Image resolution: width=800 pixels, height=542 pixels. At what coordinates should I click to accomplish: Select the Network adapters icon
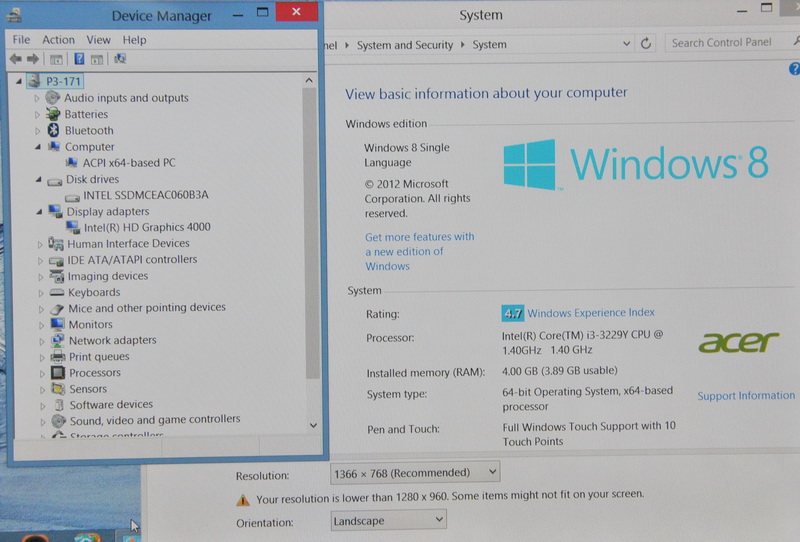click(58, 340)
